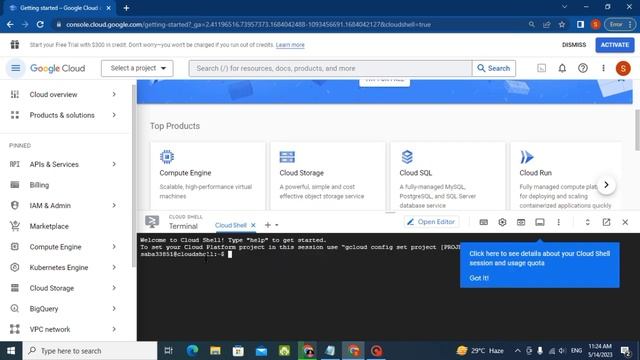Open Windows Start menu
Screen dimensions: 640x360
tap(11, 351)
